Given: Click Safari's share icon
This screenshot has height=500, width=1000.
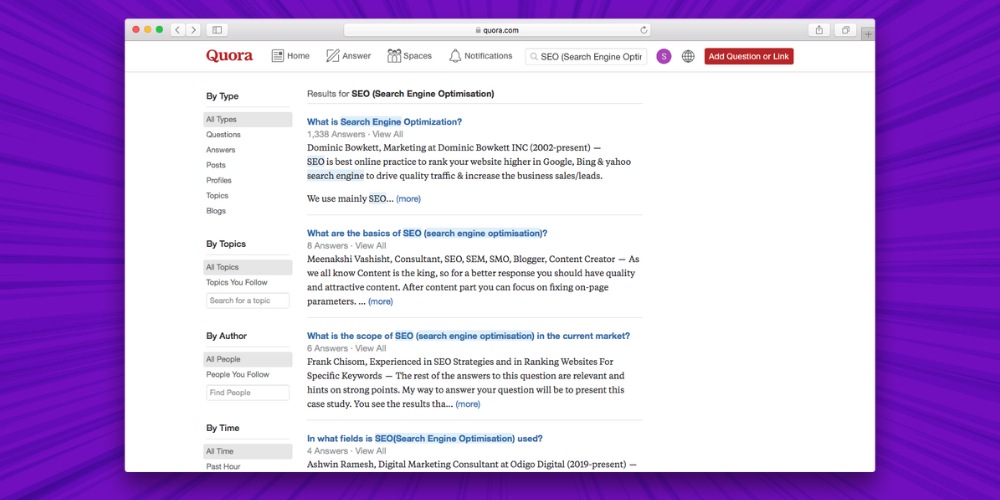Looking at the screenshot, I should pos(819,30).
